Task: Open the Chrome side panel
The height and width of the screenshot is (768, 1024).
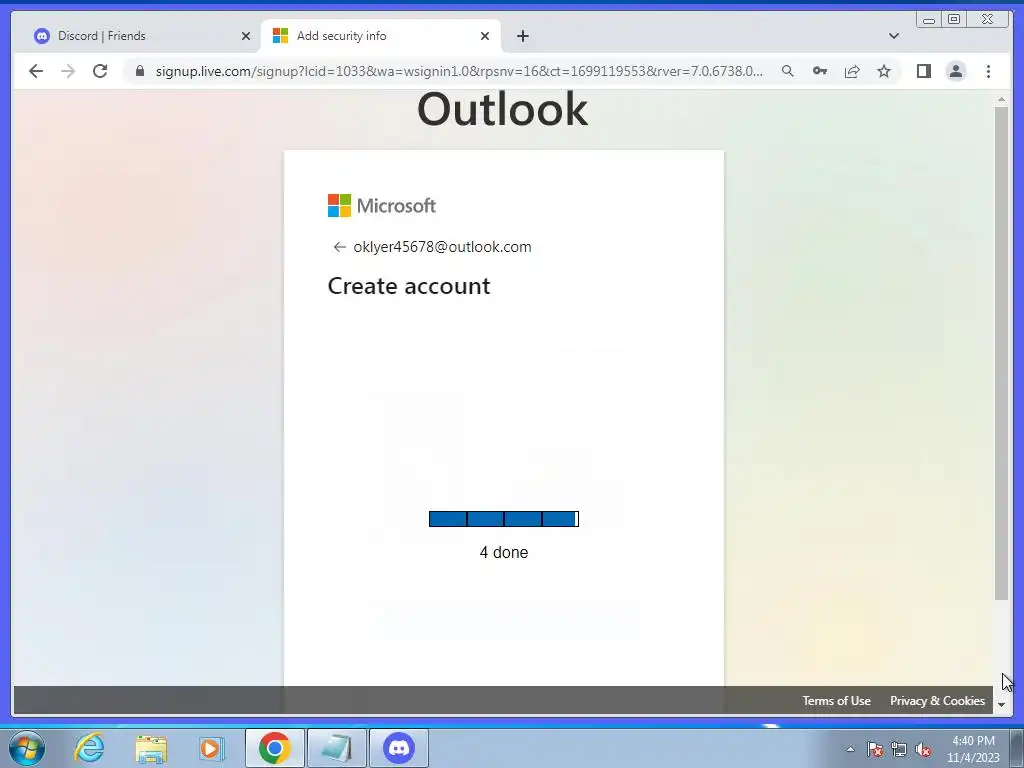Action: [923, 71]
